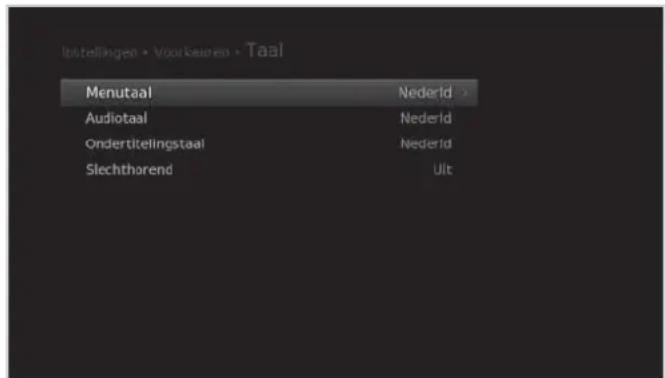Go back to Instellingen in the breadcrumb
The width and height of the screenshot is (665, 378).
(x=100, y=52)
